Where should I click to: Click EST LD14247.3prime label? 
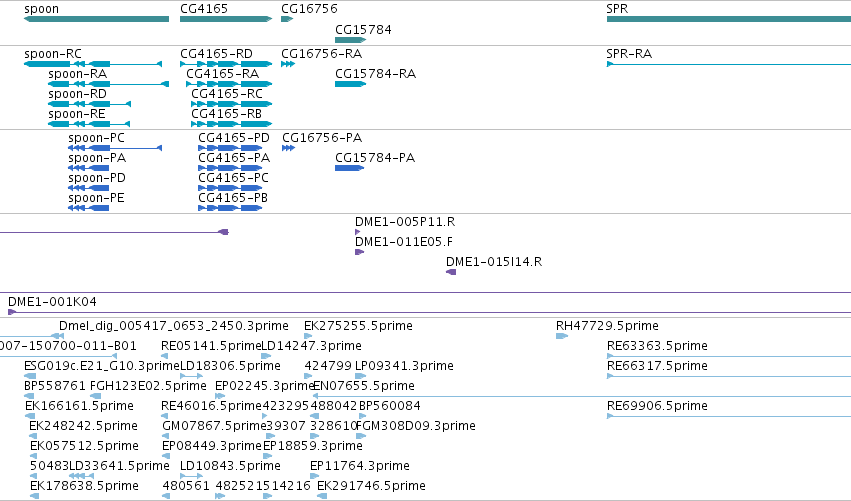[x=312, y=346]
